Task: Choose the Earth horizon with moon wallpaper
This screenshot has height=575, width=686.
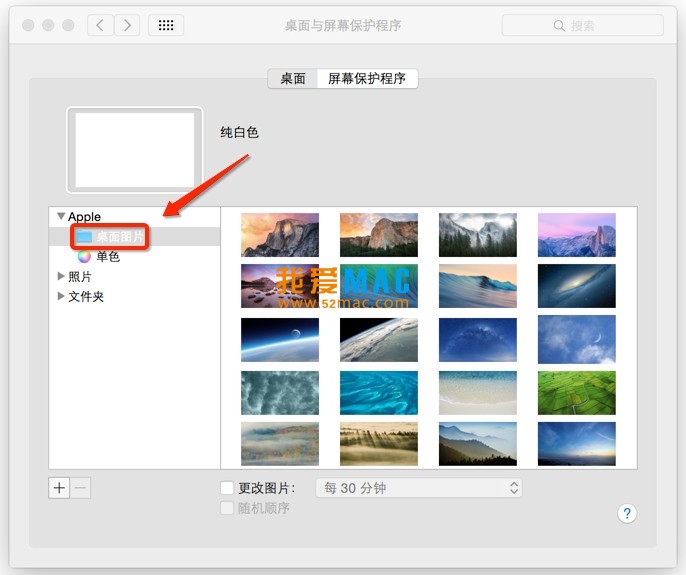Action: pos(280,340)
